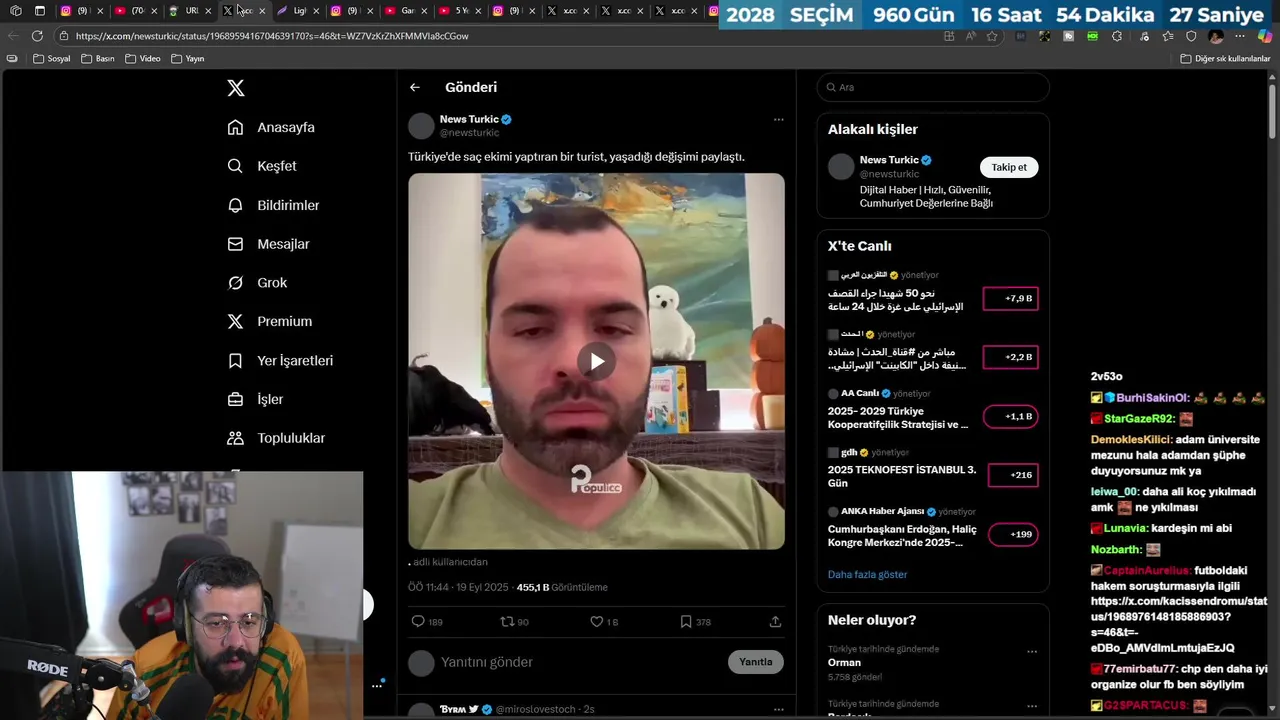Image resolution: width=1280 pixels, height=720 pixels.
Task: Click the open-app icon in the address bar
Action: click(x=949, y=36)
